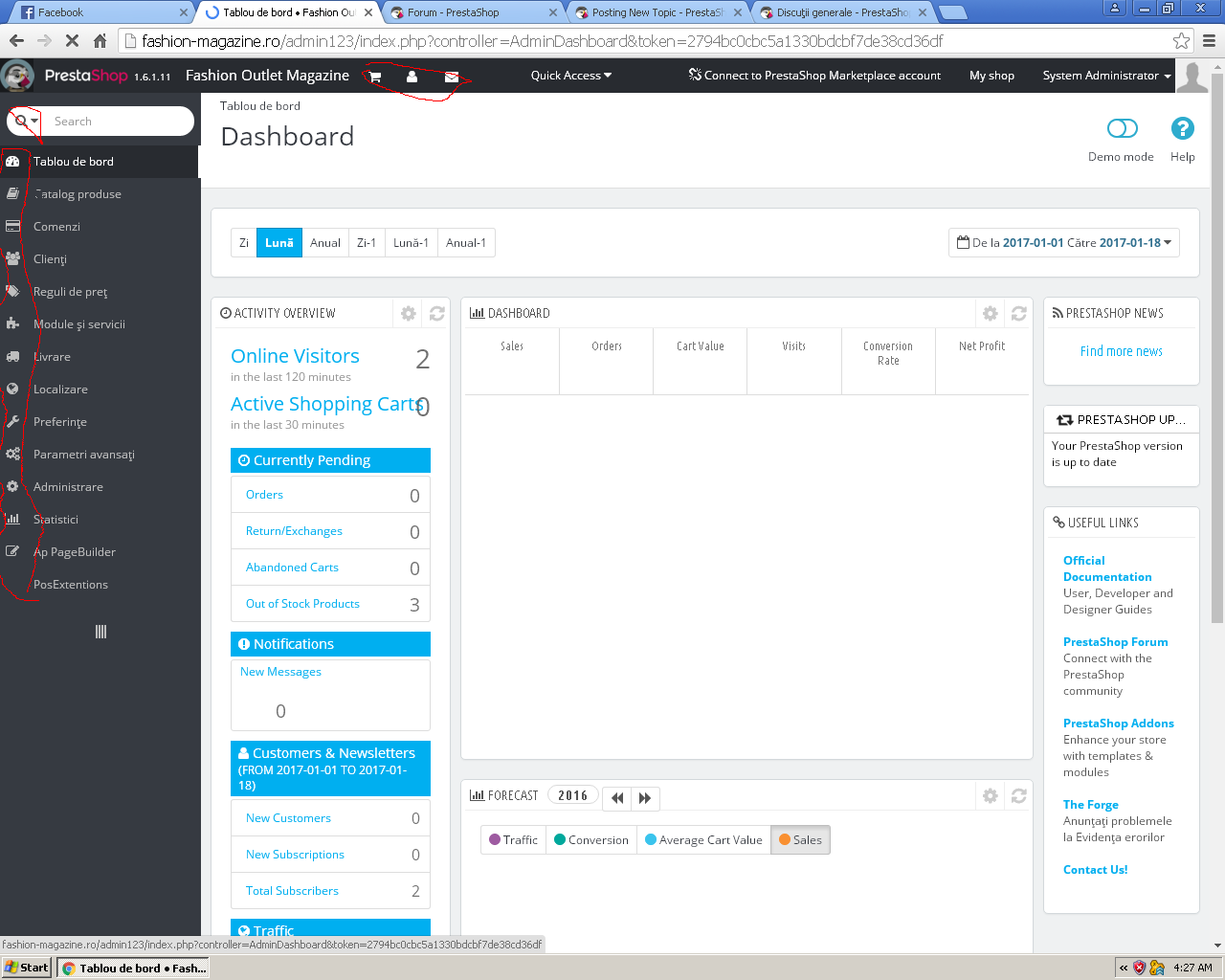1225x980 pixels.
Task: Click the Module și servicii puzzle icon
Action: pyautogui.click(x=12, y=323)
